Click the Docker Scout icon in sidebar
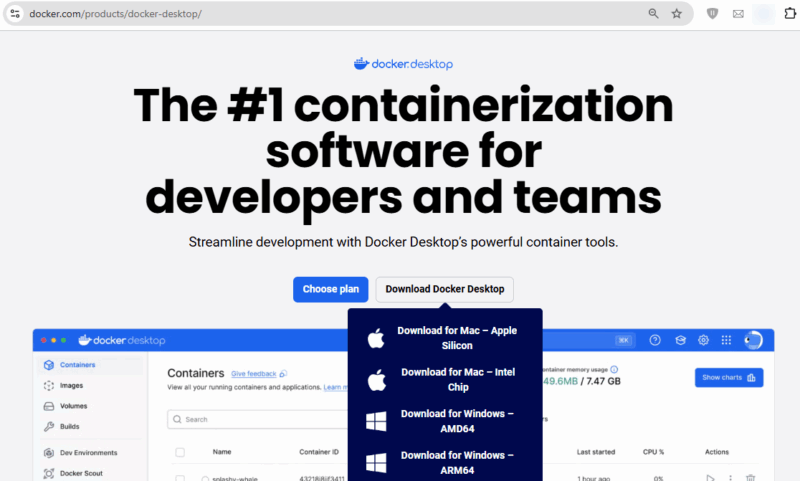Screen dimensions: 800x481 tap(49, 473)
